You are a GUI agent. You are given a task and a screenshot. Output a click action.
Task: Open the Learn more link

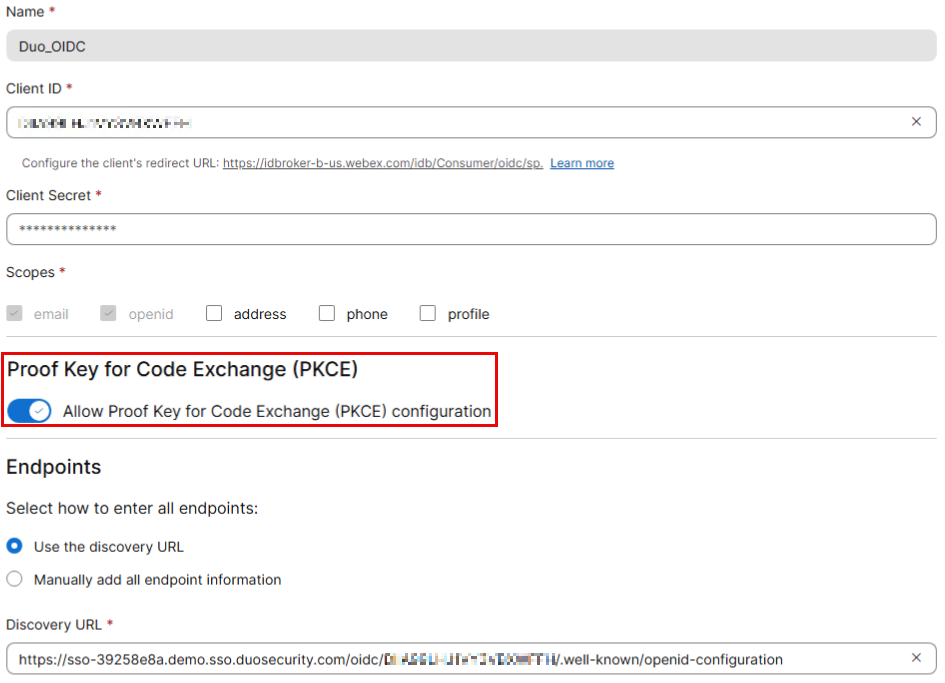582,163
